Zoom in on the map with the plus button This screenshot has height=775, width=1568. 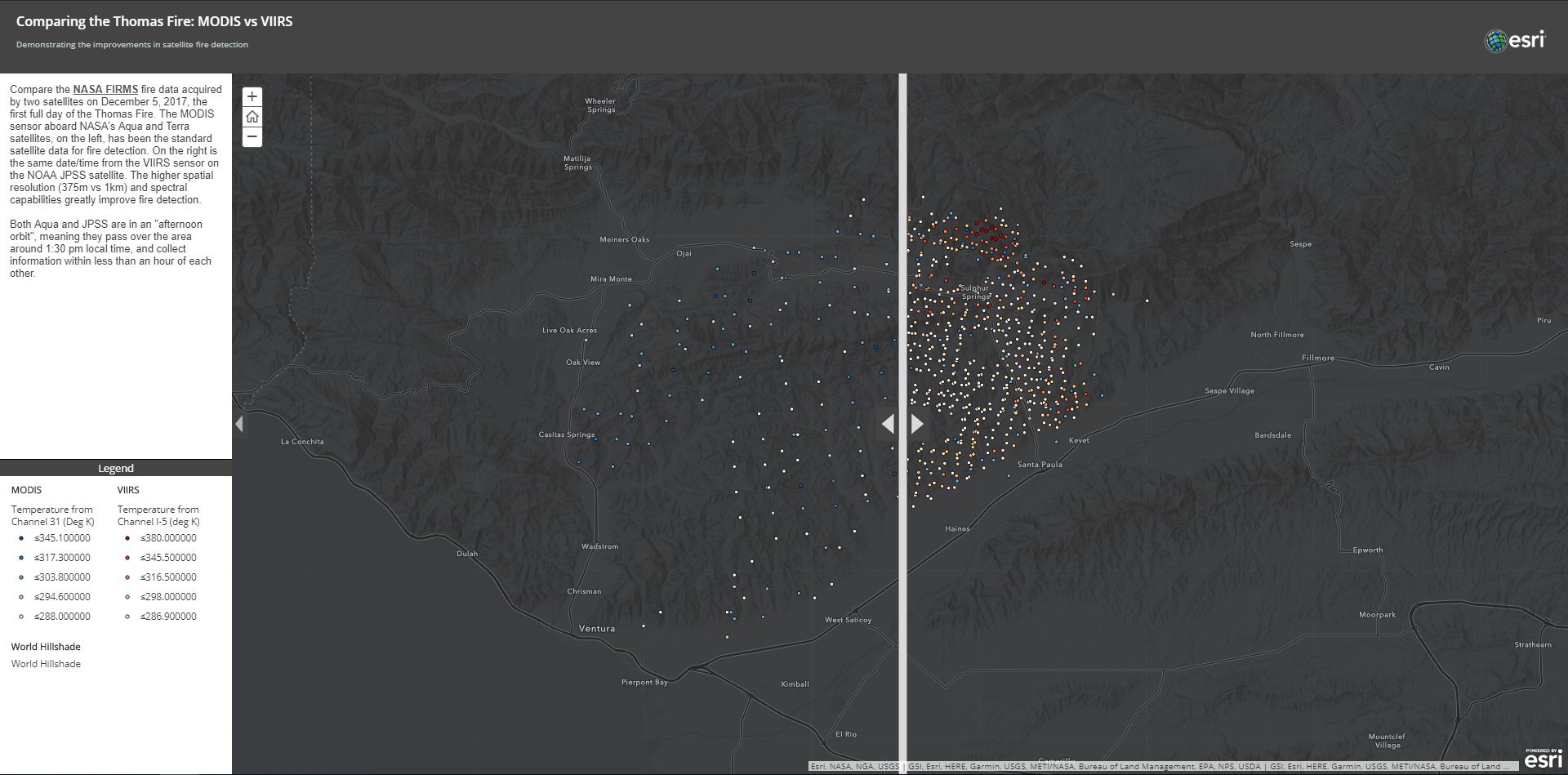coord(252,97)
